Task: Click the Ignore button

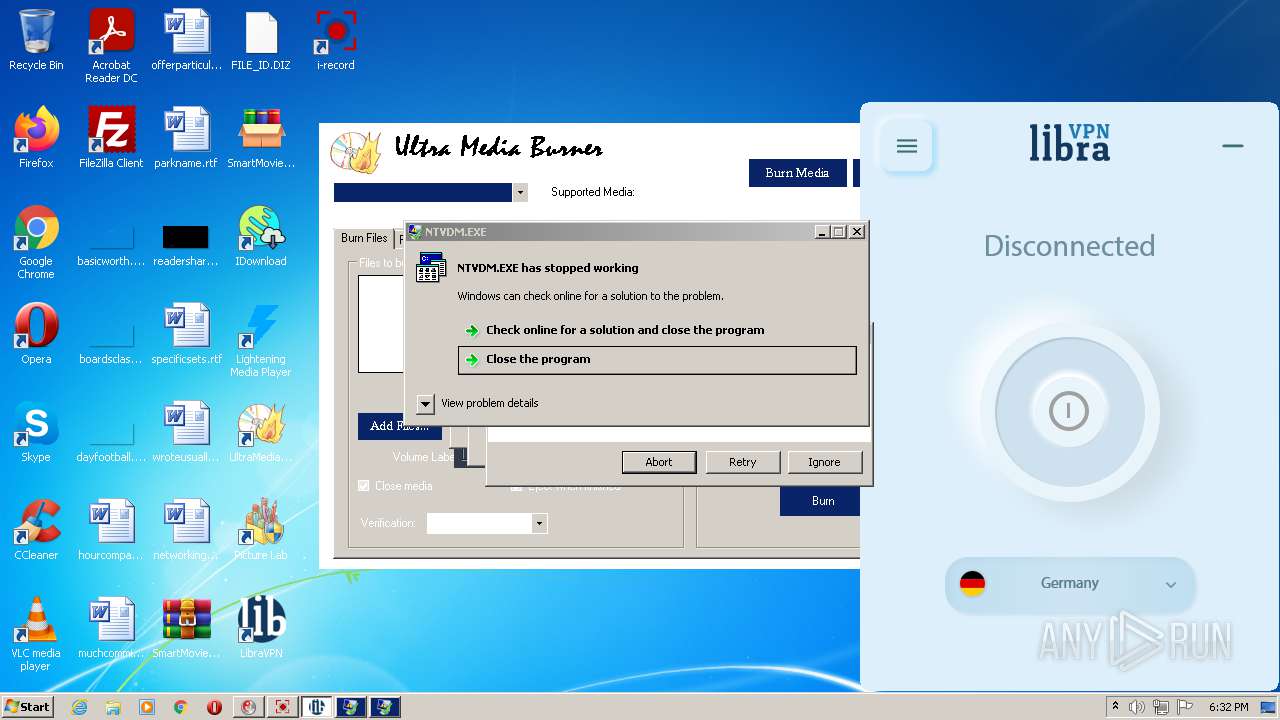Action: (824, 462)
